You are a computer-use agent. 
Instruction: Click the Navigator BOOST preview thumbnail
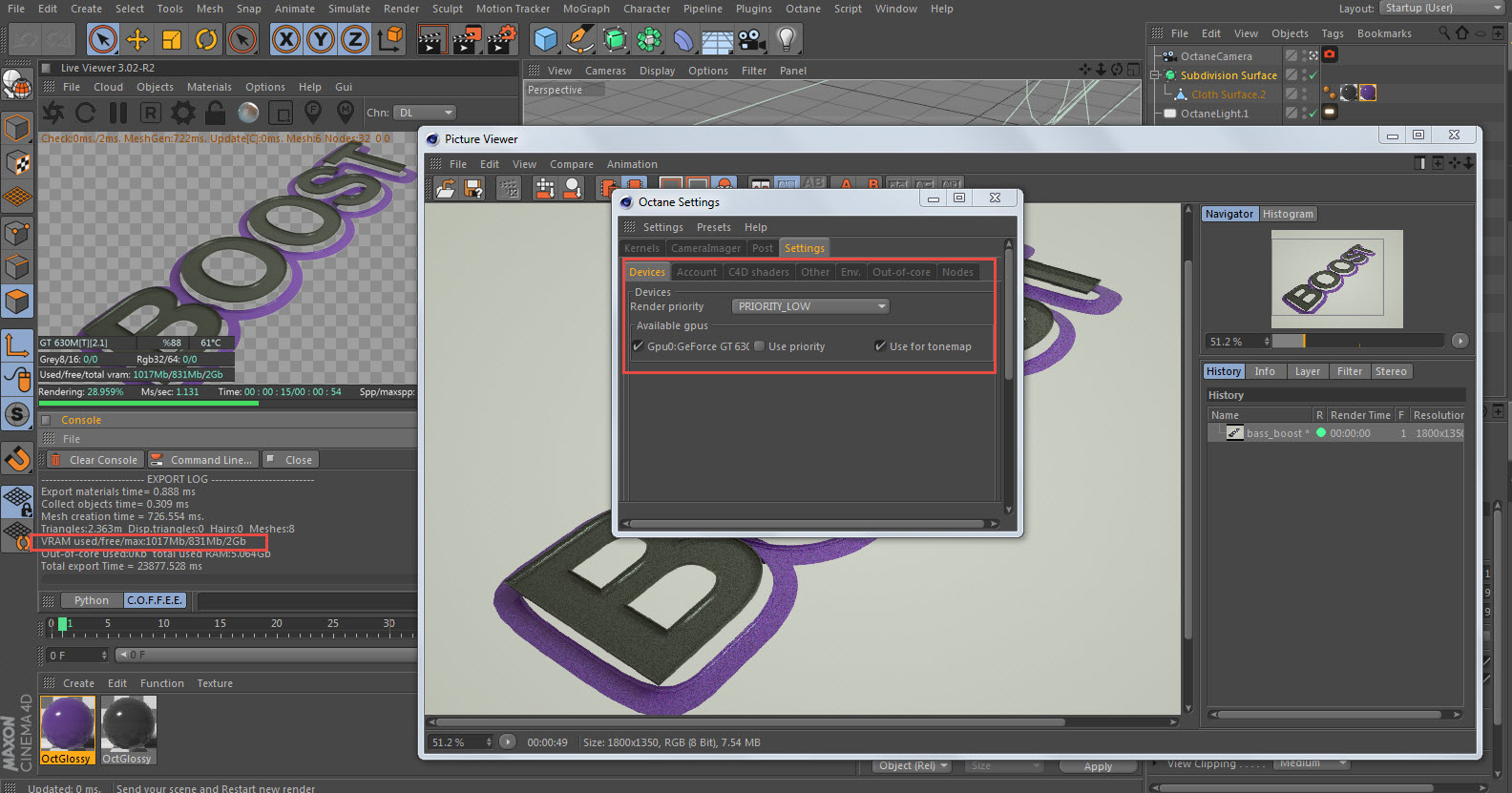click(x=1336, y=279)
